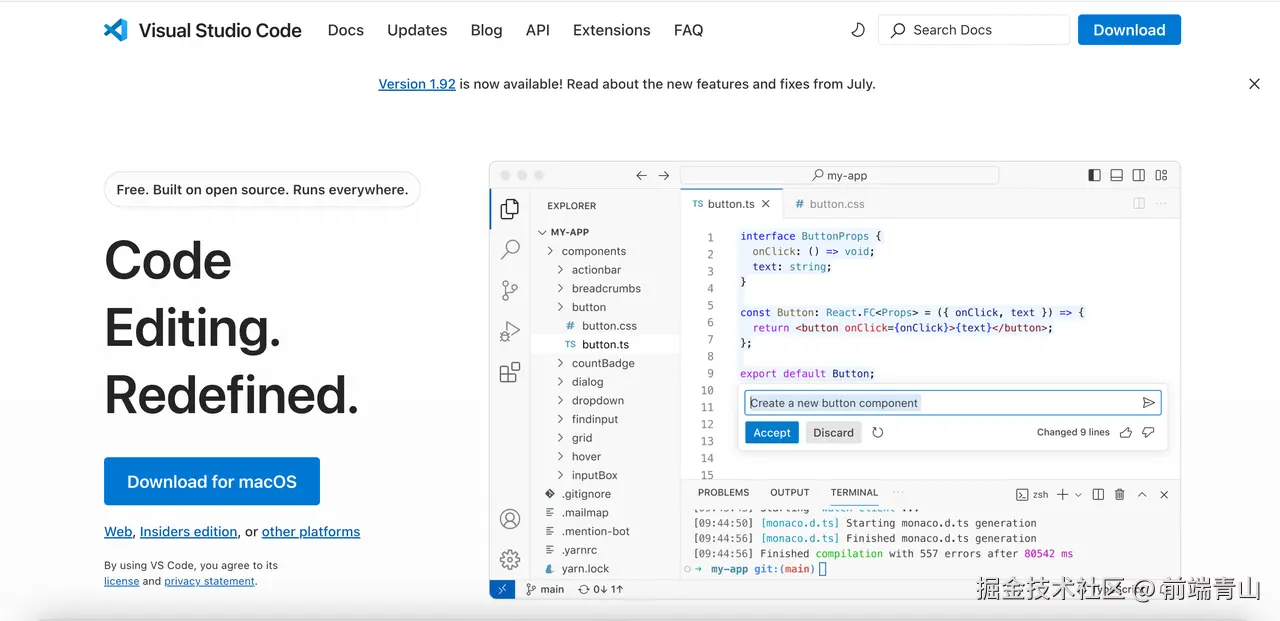This screenshot has width=1280, height=621.
Task: Open the Insiders edition link
Action: tap(189, 532)
